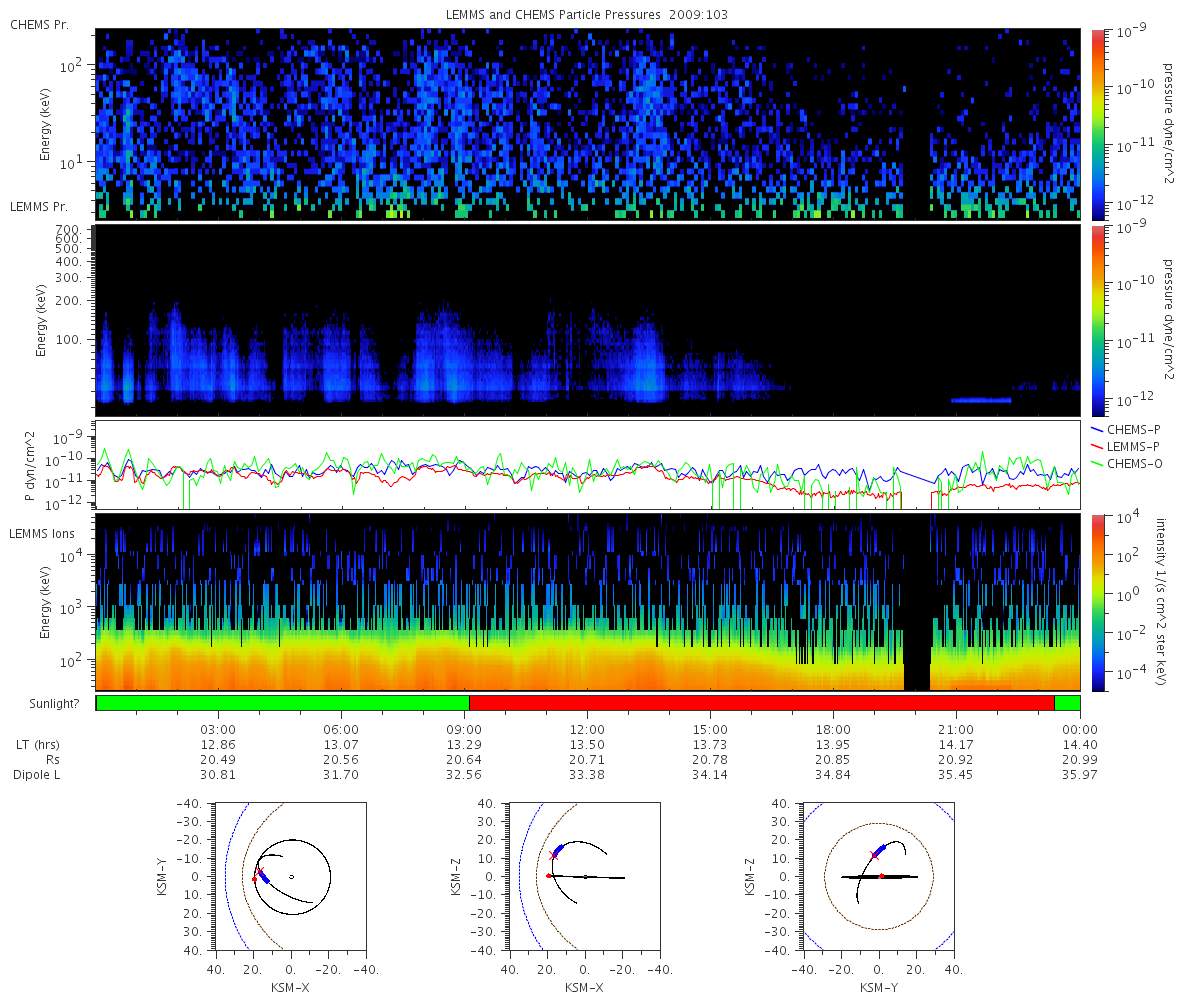
Task: Click the small green Sunlight segment near 00:00
Action: click(x=1067, y=703)
